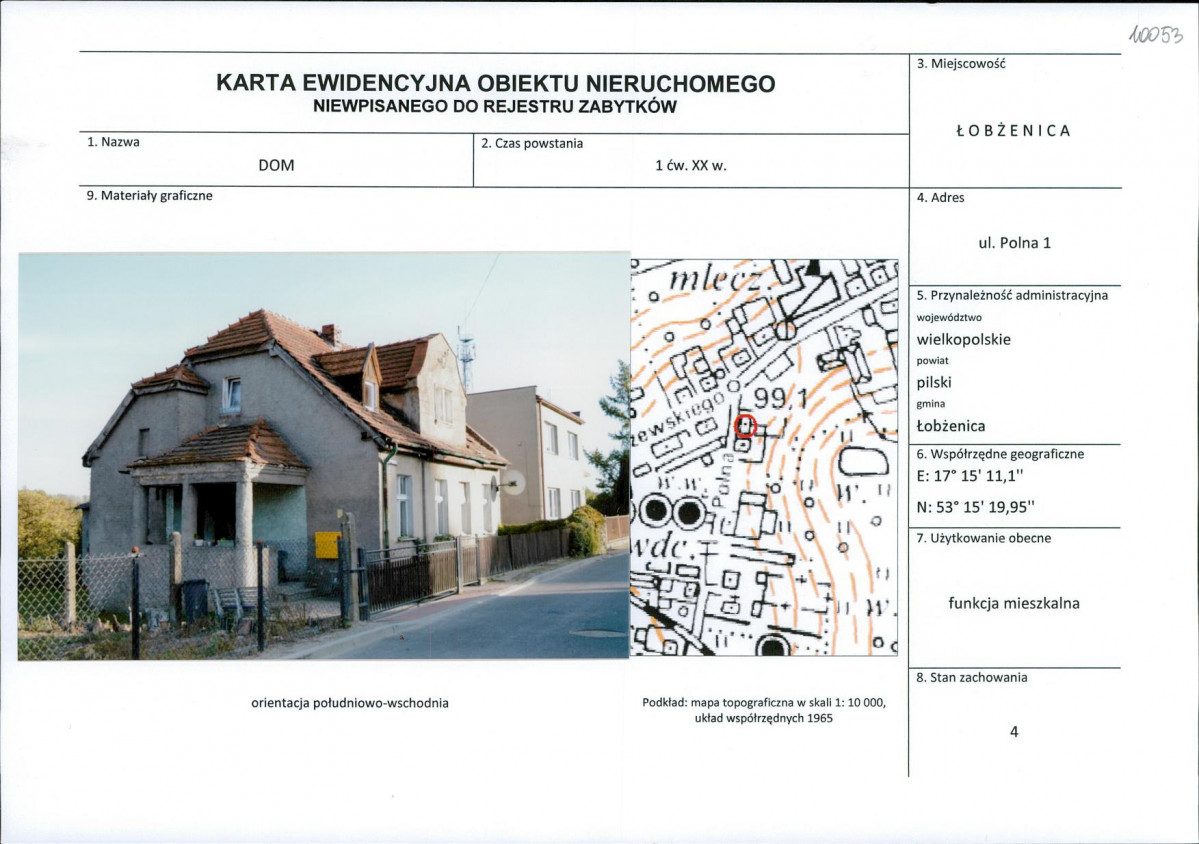Screen dimensions: 1199x844
Task: Click the 'Polna' street label on map
Action: tap(722, 480)
